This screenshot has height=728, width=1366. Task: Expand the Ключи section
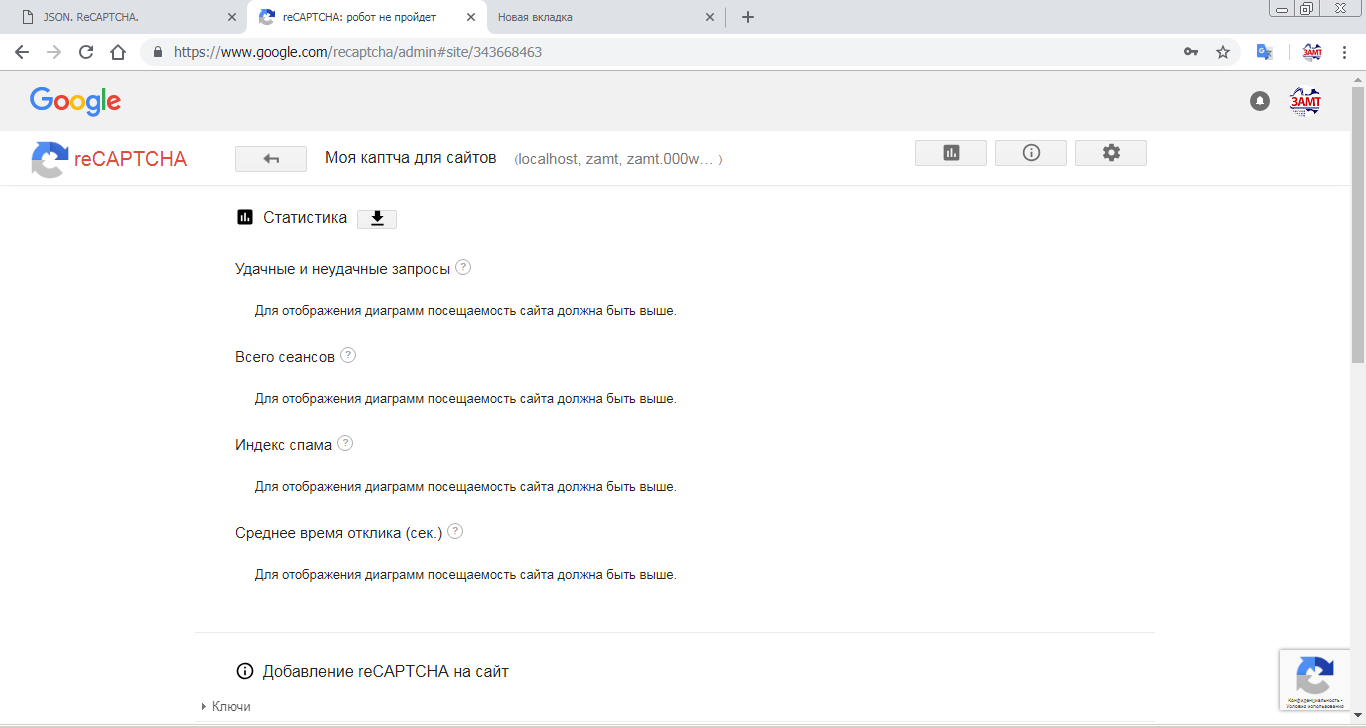click(226, 706)
